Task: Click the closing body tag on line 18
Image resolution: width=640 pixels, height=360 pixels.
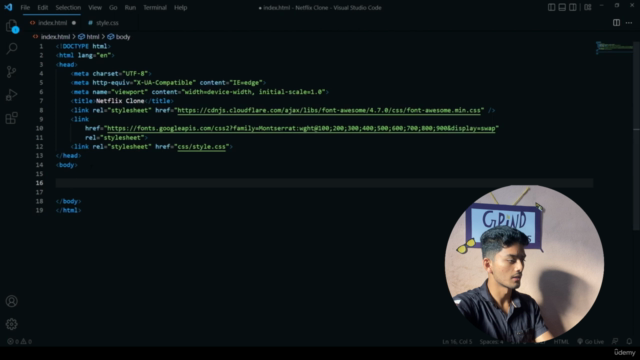Action: coord(68,201)
